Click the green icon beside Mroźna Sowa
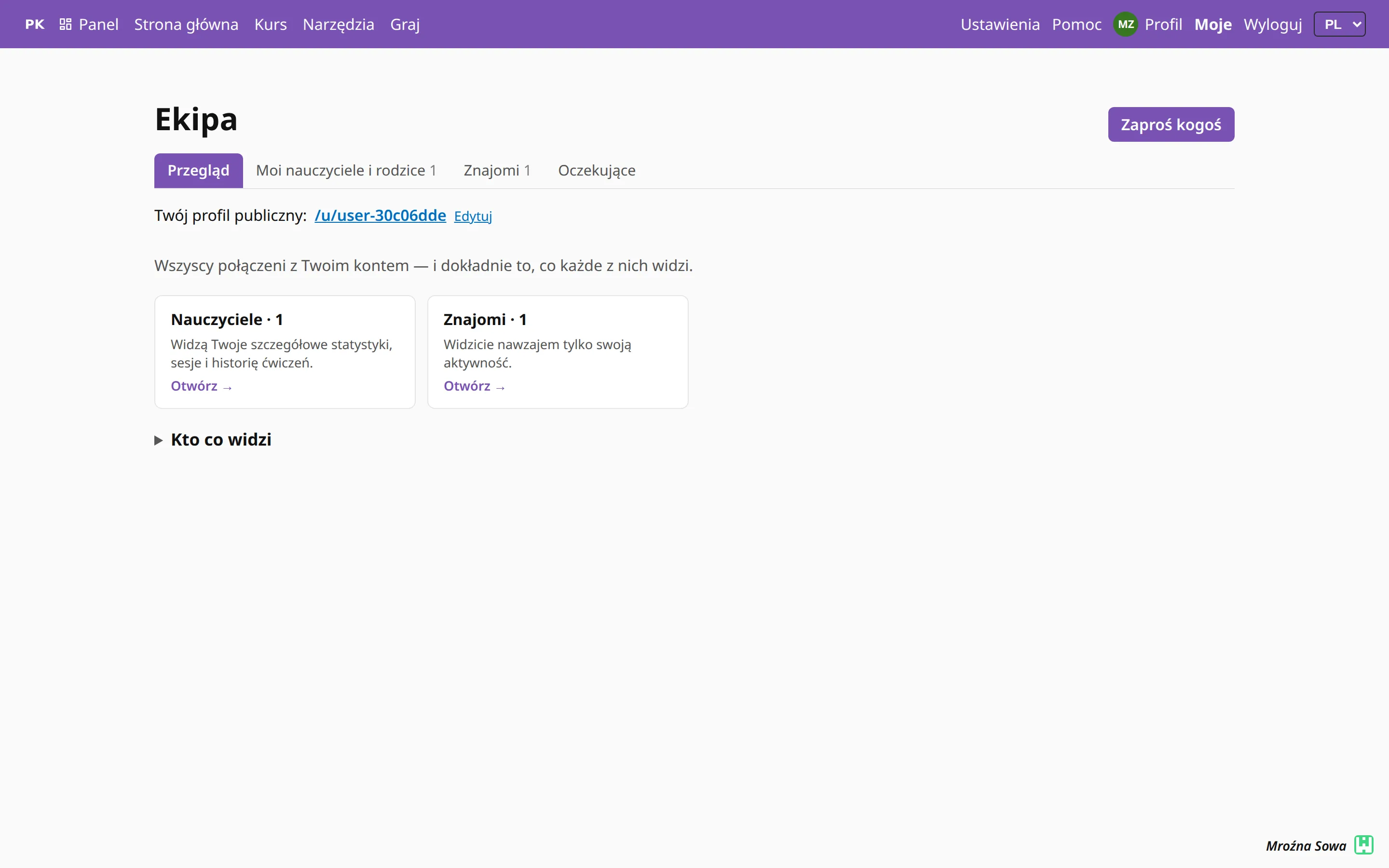Viewport: 1389px width, 868px height. coord(1364,845)
